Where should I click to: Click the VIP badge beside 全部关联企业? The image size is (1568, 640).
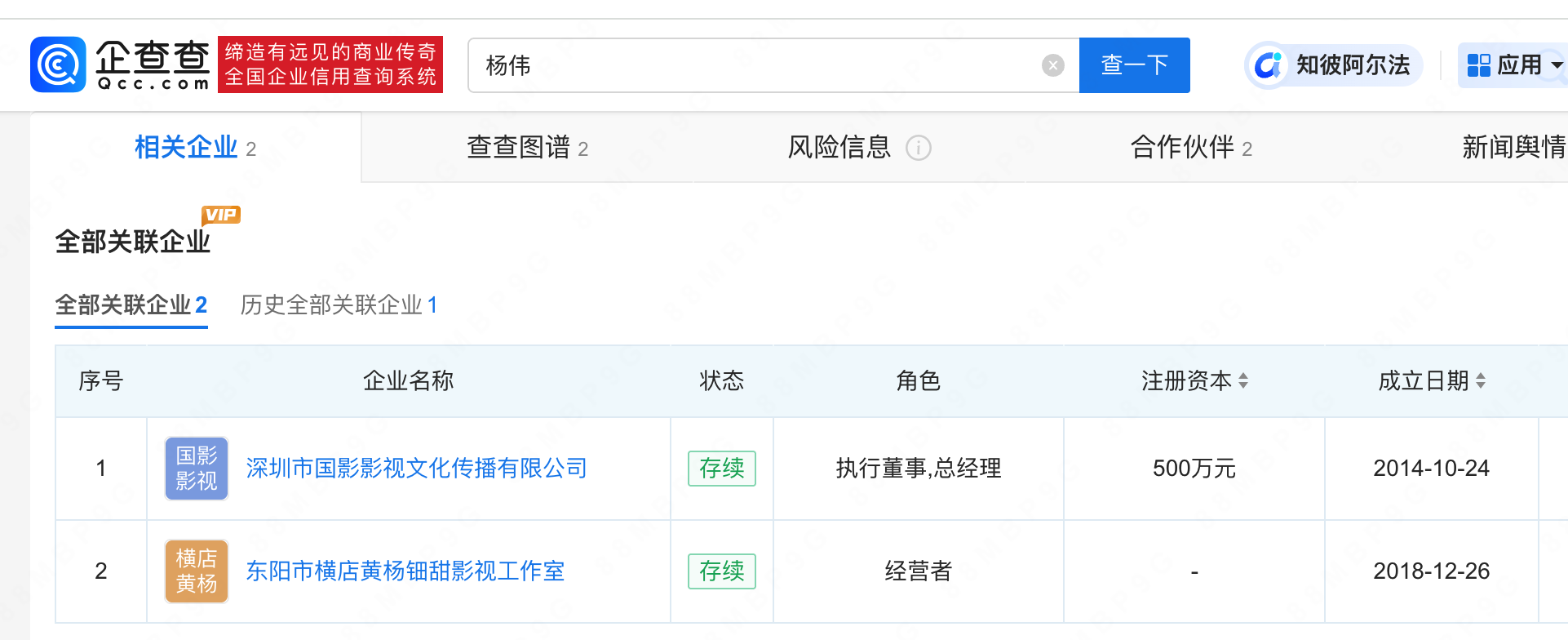(221, 215)
